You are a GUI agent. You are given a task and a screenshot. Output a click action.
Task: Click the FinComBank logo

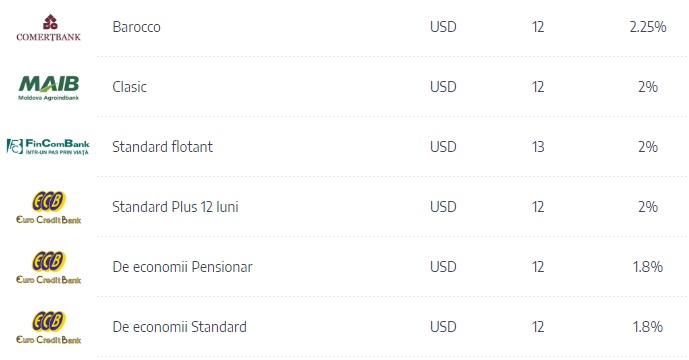click(x=48, y=146)
